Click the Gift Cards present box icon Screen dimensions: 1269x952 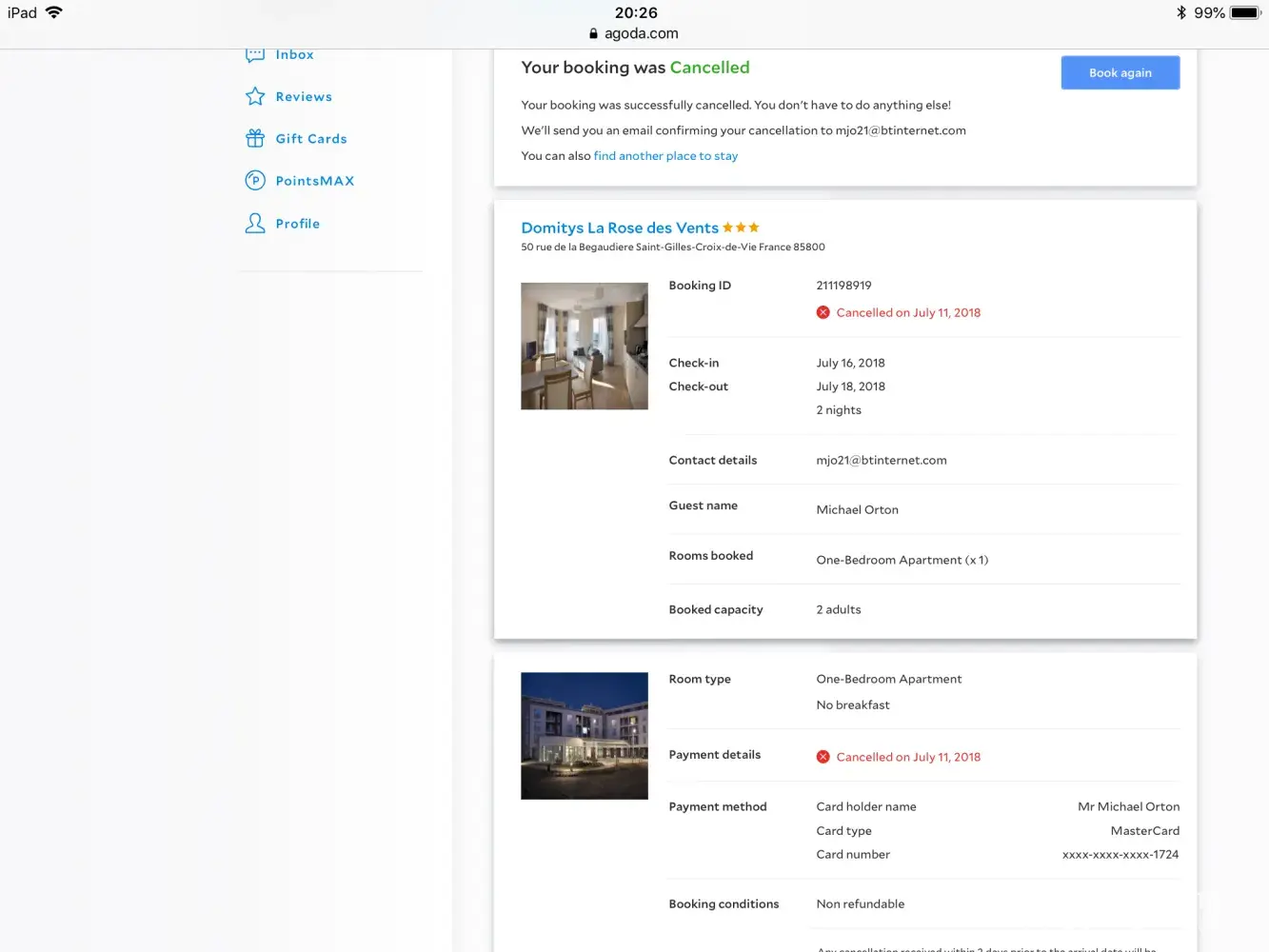255,139
